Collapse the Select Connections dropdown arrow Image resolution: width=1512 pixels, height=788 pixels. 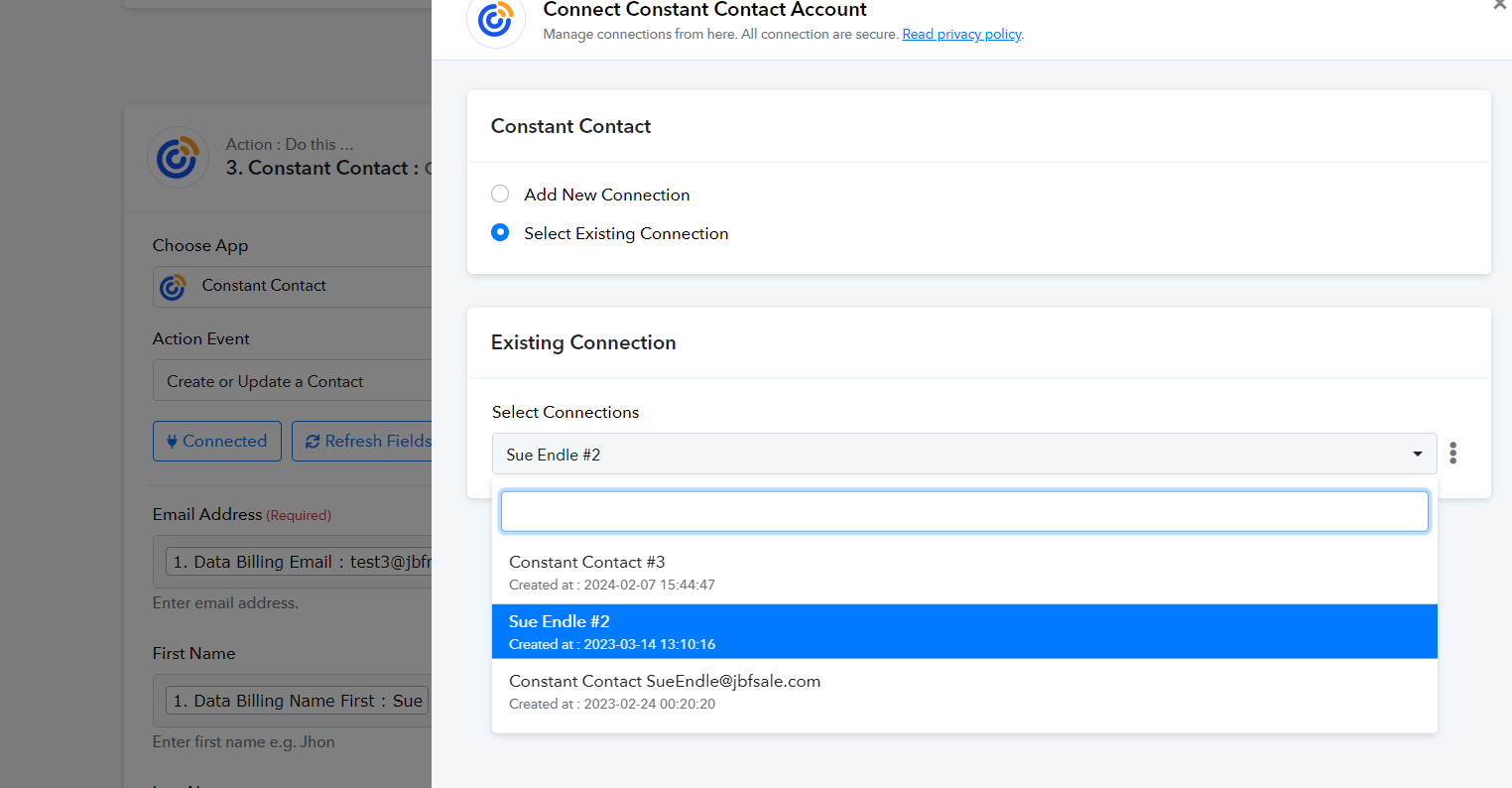coord(1417,455)
